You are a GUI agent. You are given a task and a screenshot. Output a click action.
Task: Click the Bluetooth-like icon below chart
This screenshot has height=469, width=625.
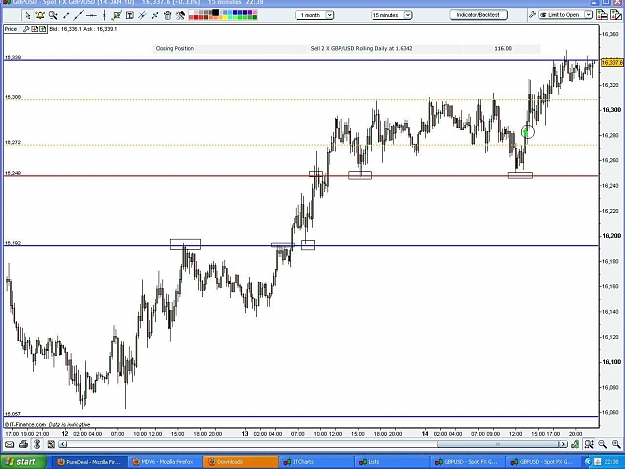tap(37, 444)
